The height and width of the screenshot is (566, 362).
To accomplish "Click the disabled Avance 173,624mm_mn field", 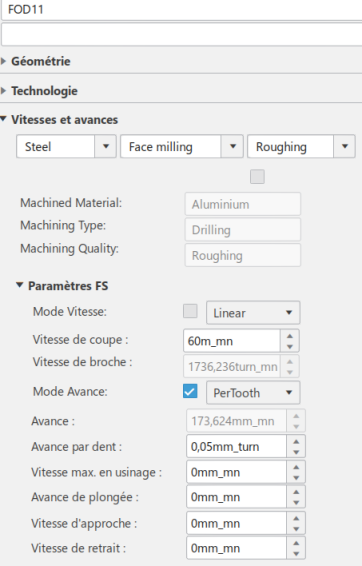I will click(236, 421).
